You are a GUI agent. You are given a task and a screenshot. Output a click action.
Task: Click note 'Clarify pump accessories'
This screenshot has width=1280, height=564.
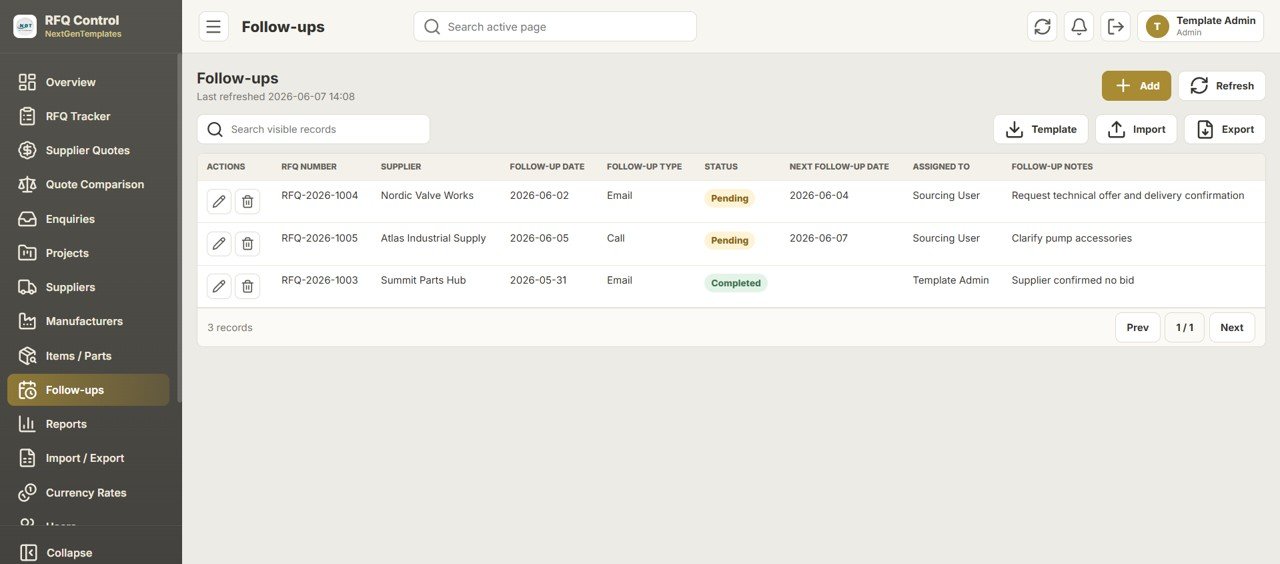coord(1072,238)
